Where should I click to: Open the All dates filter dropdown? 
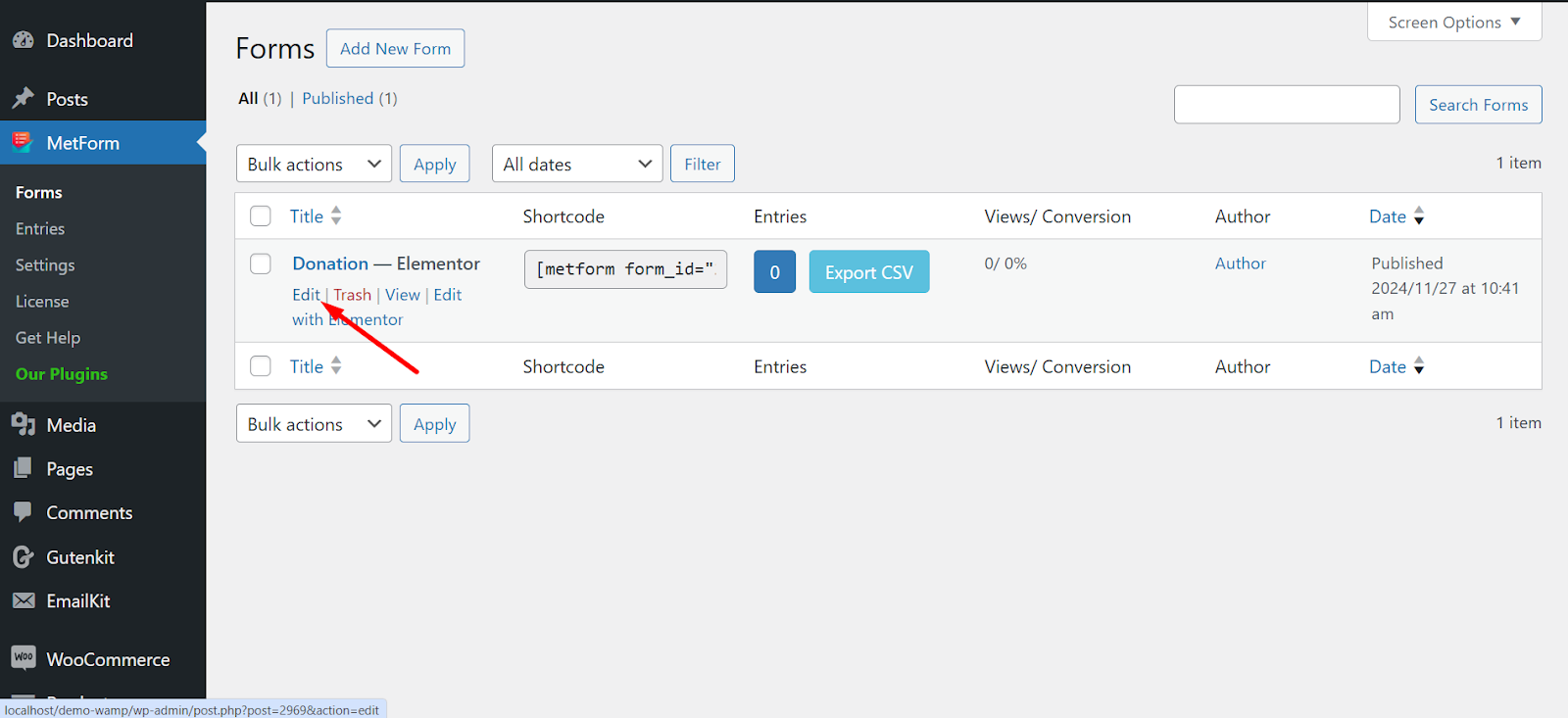click(577, 164)
